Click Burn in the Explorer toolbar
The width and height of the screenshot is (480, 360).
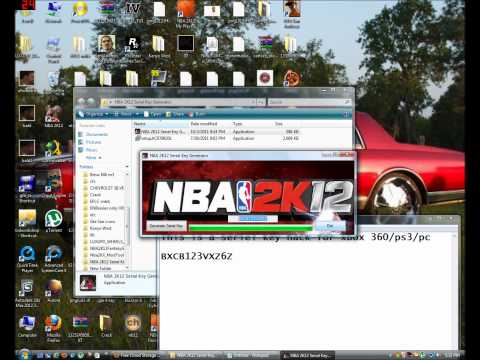point(197,114)
